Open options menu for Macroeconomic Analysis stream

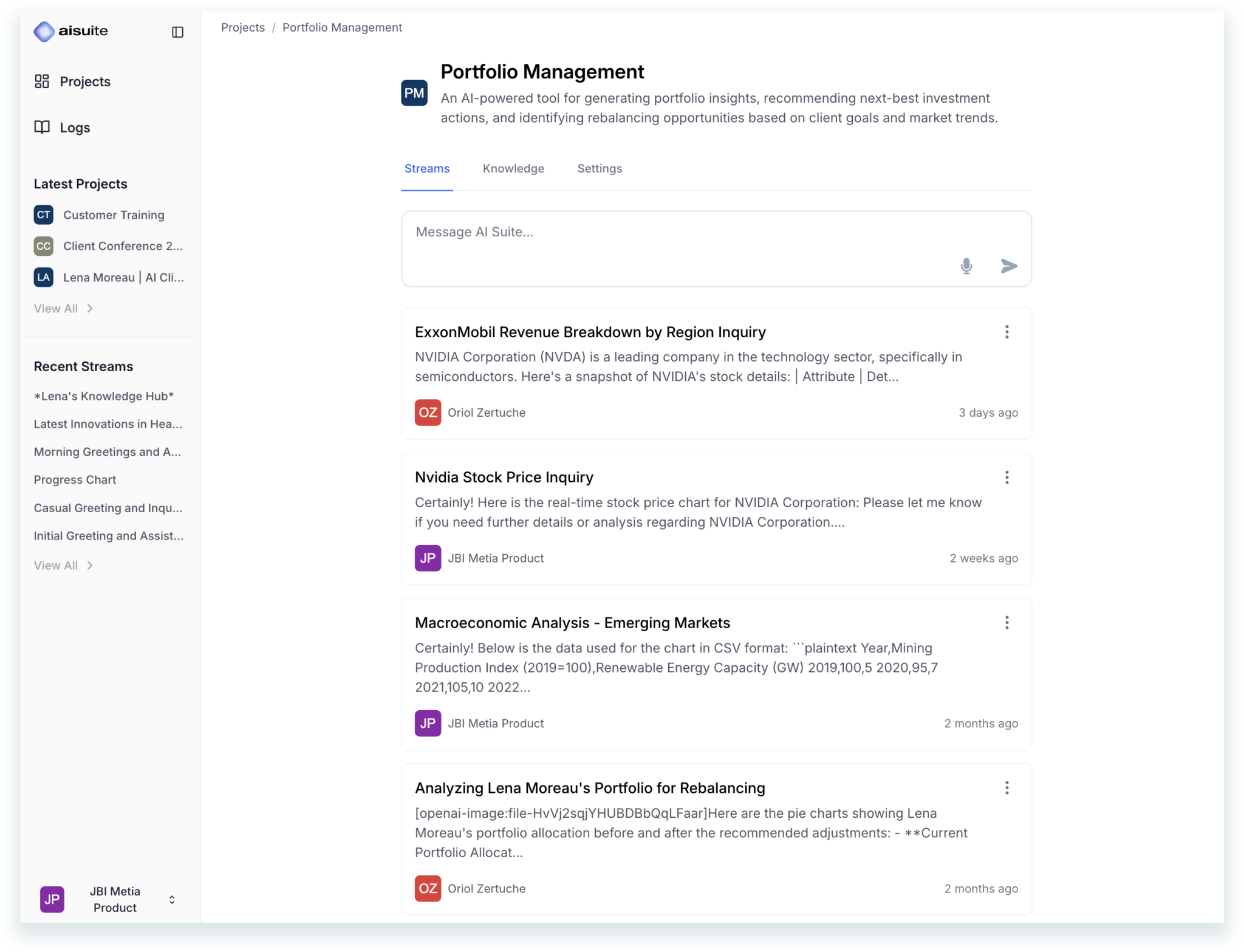click(x=1006, y=623)
